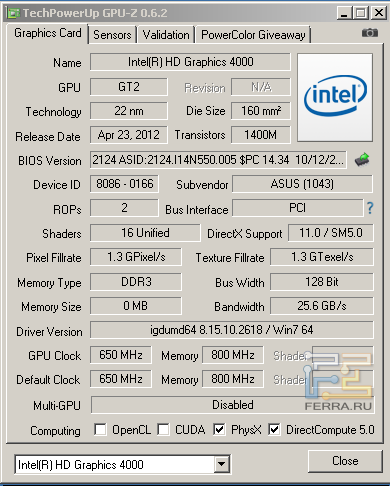Image resolution: width=390 pixels, height=486 pixels.
Task: Click the DirectX Support value 11.0 / SM5.0
Action: pyautogui.click(x=331, y=233)
